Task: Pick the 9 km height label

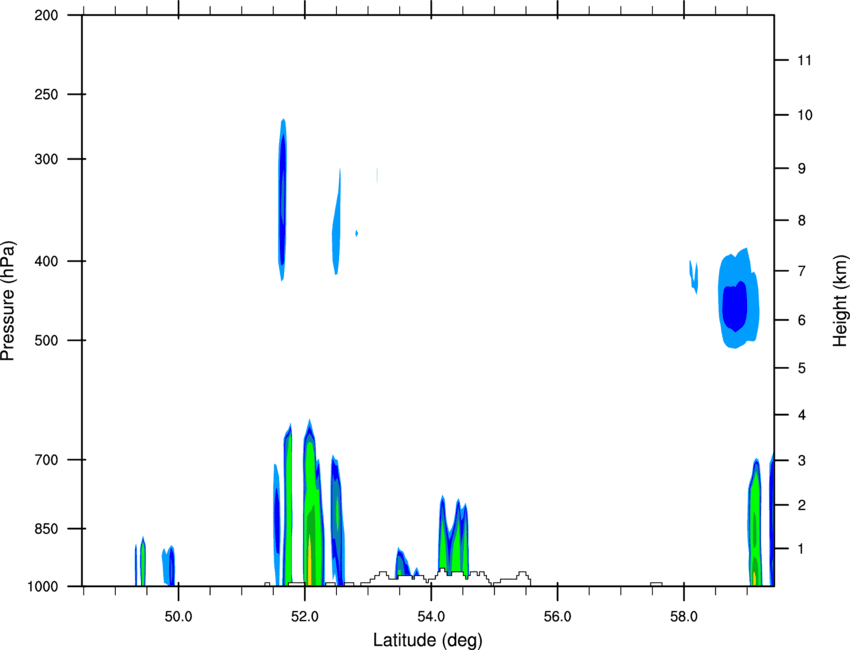Action: pyautogui.click(x=802, y=169)
